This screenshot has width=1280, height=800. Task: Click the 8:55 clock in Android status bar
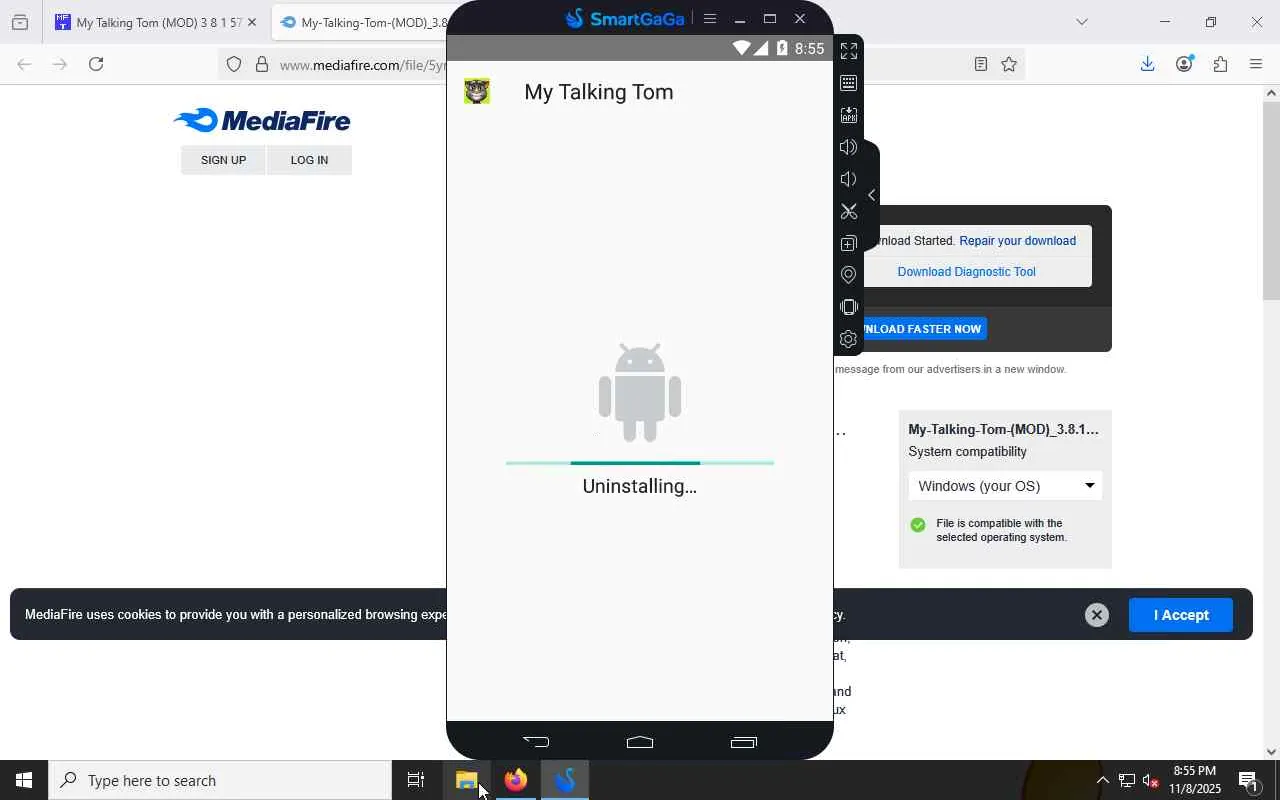pyautogui.click(x=809, y=48)
